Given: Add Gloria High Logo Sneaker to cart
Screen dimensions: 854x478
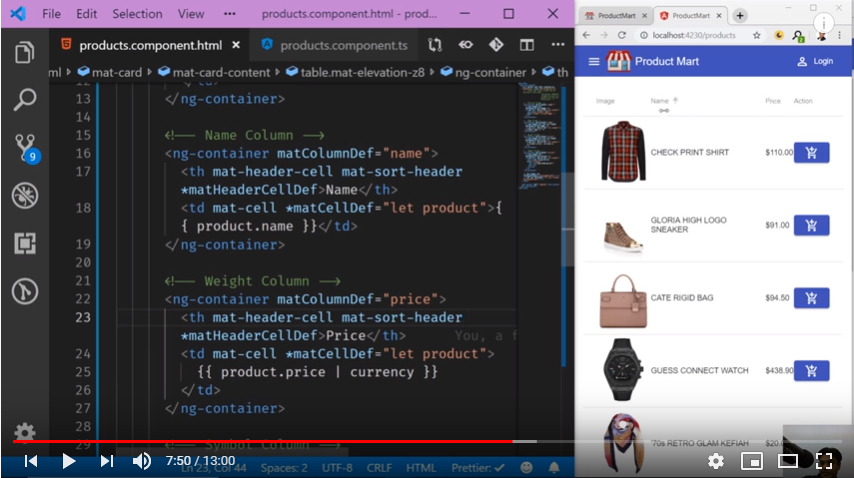Looking at the screenshot, I should (812, 225).
